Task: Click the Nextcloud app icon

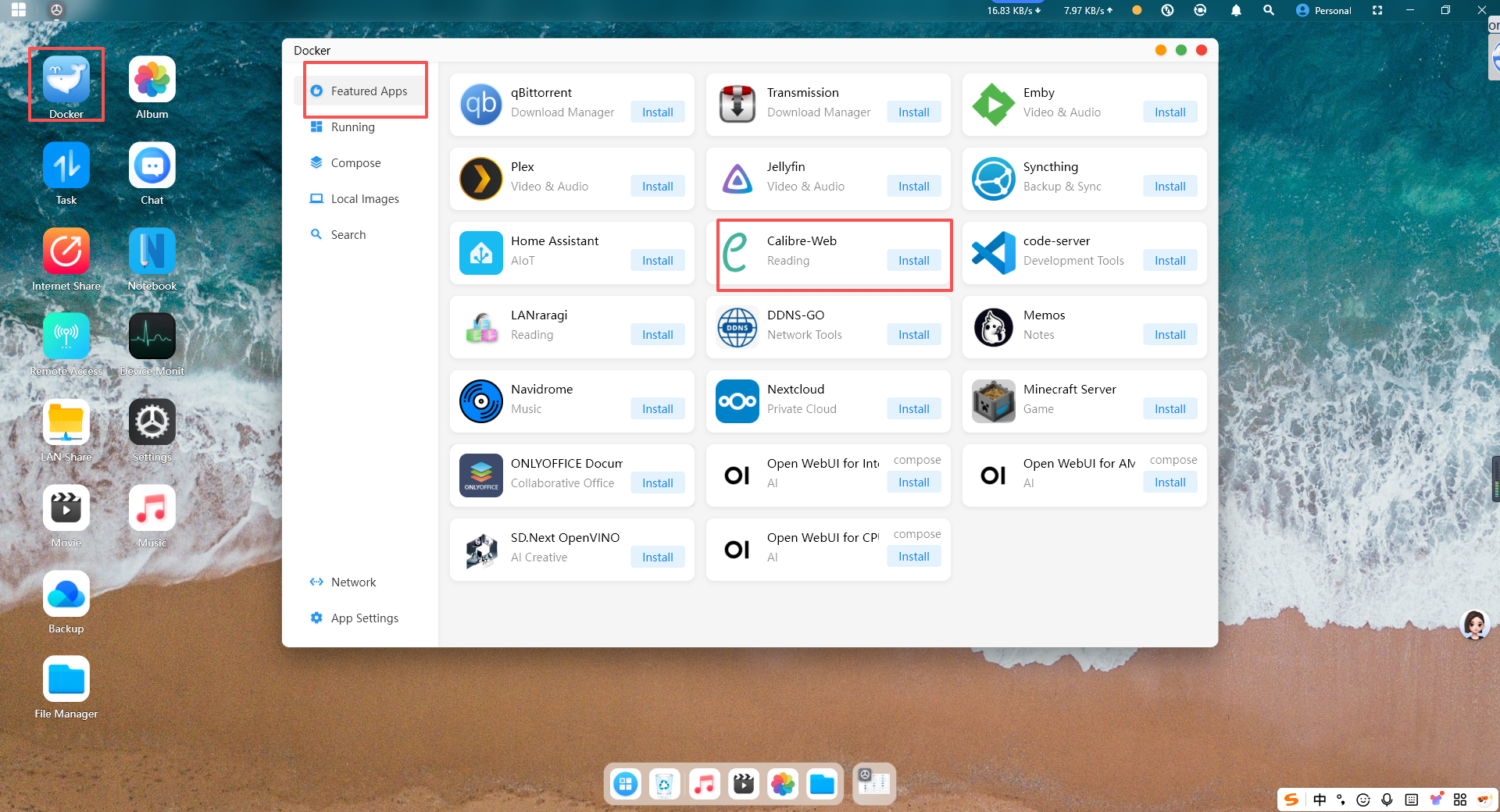Action: pyautogui.click(x=737, y=401)
